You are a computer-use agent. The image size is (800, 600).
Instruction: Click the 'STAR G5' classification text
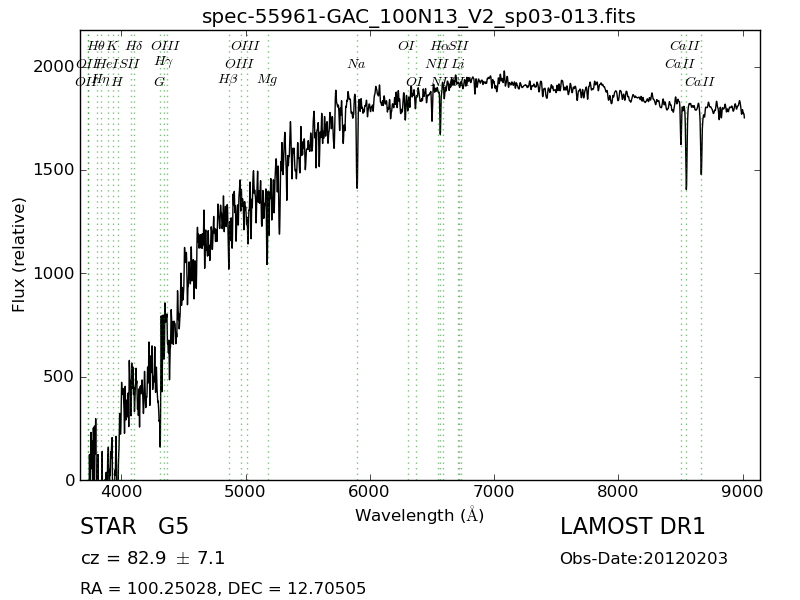[x=134, y=527]
